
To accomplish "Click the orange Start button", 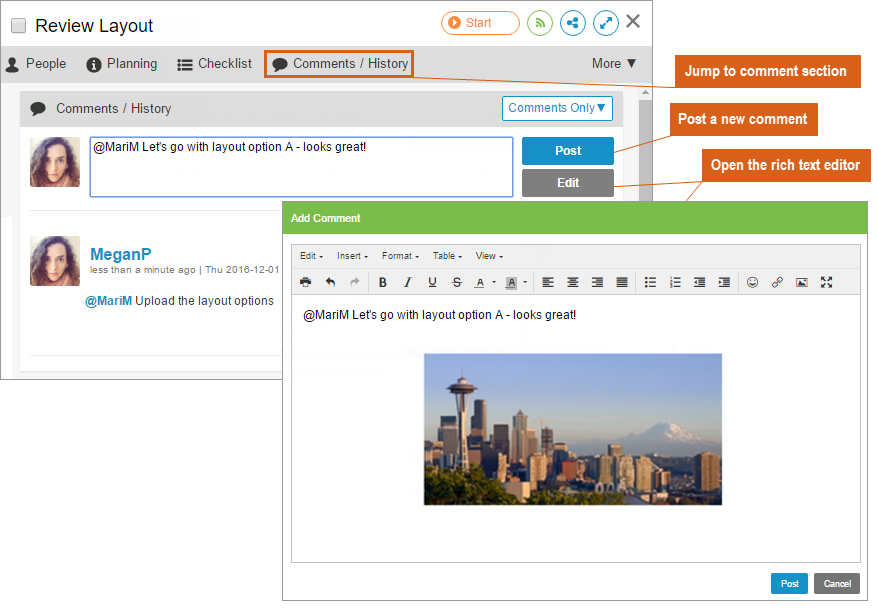I will [480, 23].
